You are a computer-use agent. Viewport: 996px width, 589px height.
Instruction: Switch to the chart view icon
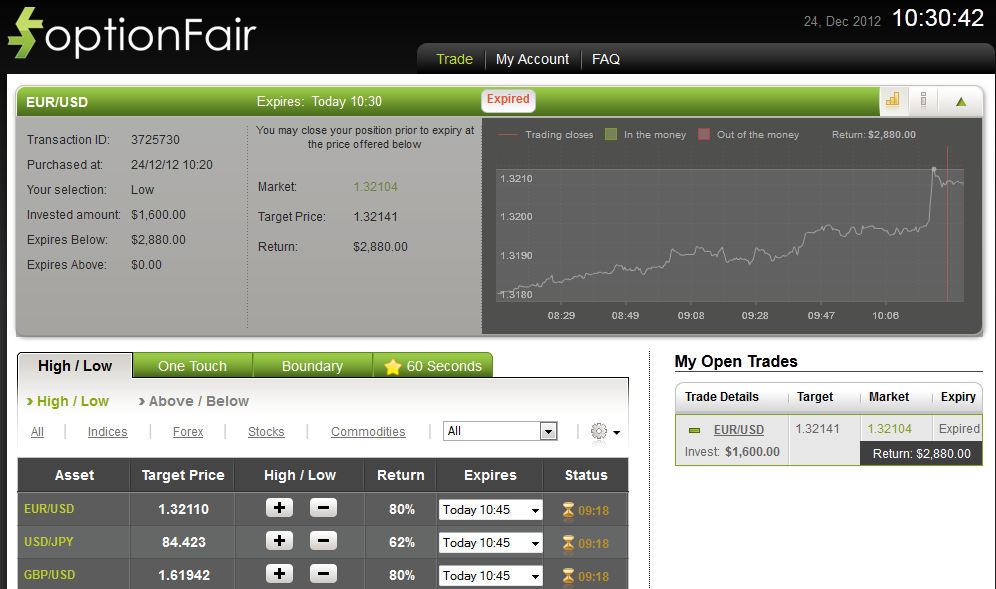pyautogui.click(x=893, y=100)
